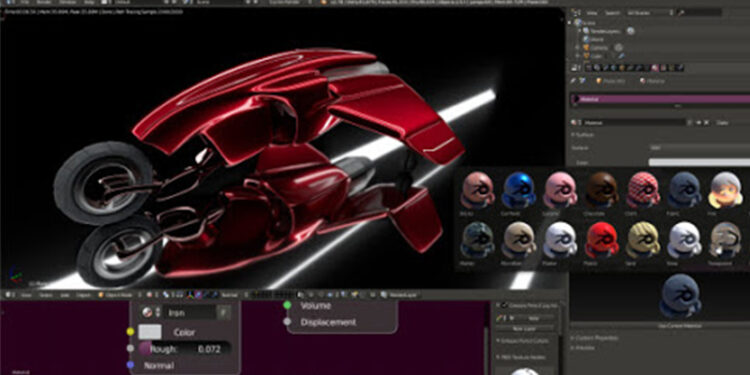Screen dimensions: 750x375
Task: Expand the Camera row in the Outliner
Action: pos(577,47)
